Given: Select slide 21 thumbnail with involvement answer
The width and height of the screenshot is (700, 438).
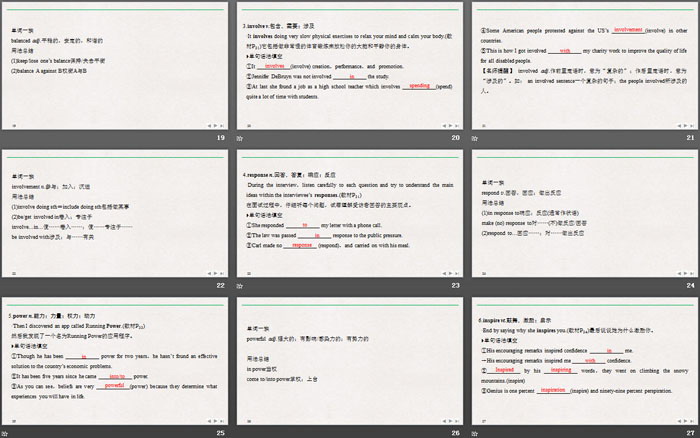Looking at the screenshot, I should [585, 66].
